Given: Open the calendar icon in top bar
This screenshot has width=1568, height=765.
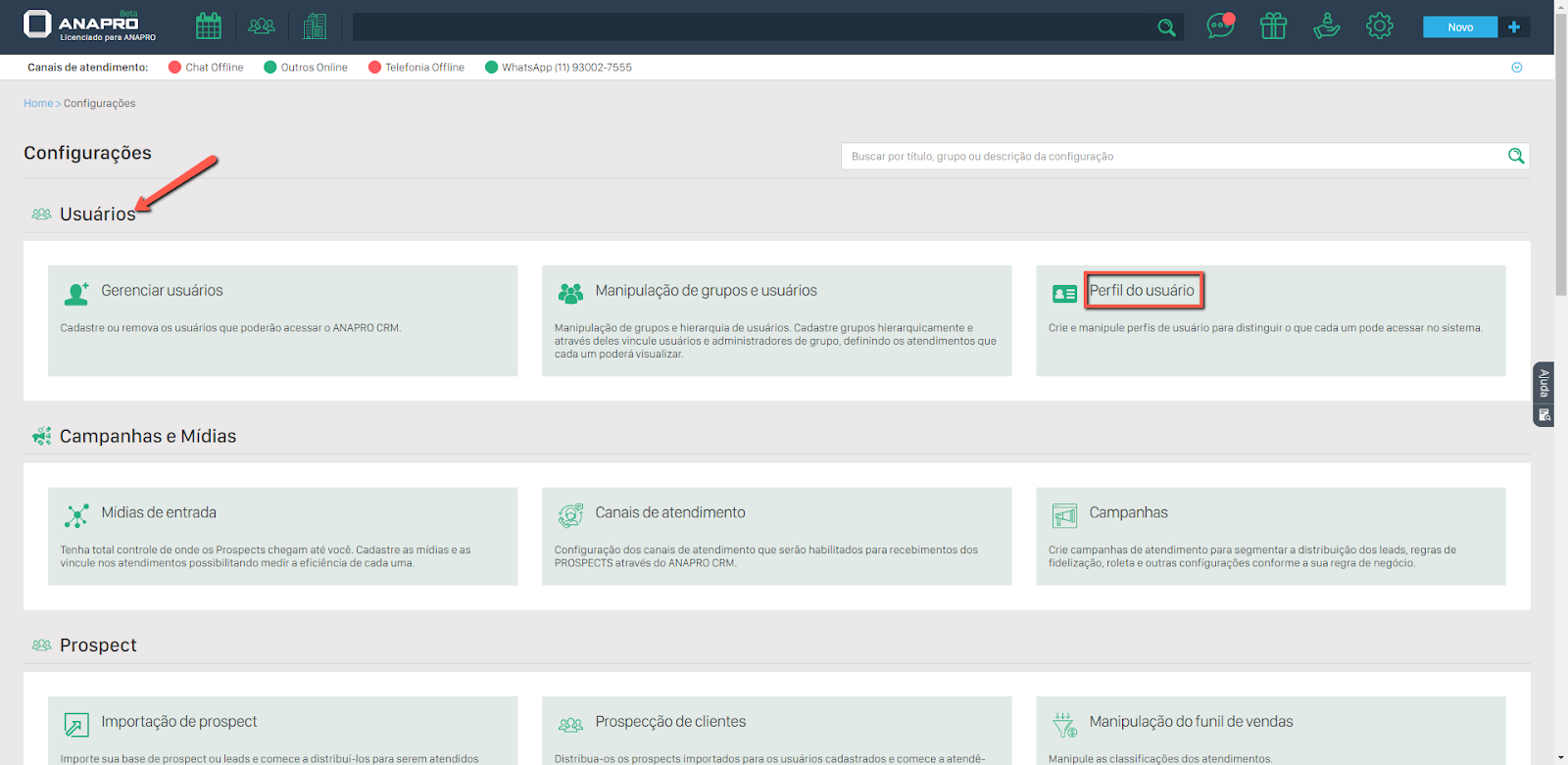Looking at the screenshot, I should coord(208,26).
